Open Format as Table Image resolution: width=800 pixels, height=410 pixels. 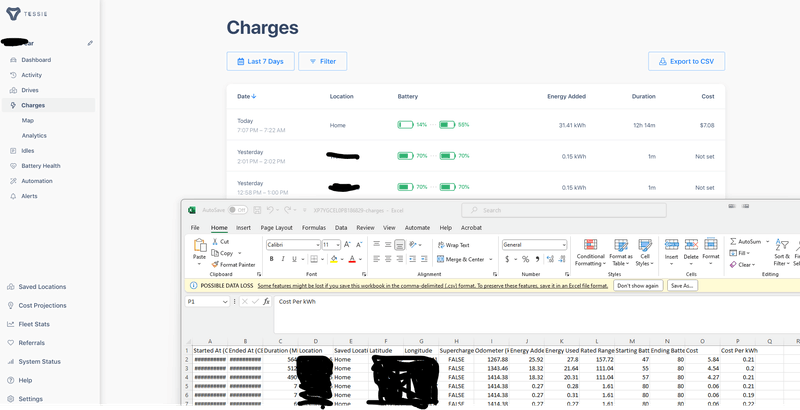(621, 252)
